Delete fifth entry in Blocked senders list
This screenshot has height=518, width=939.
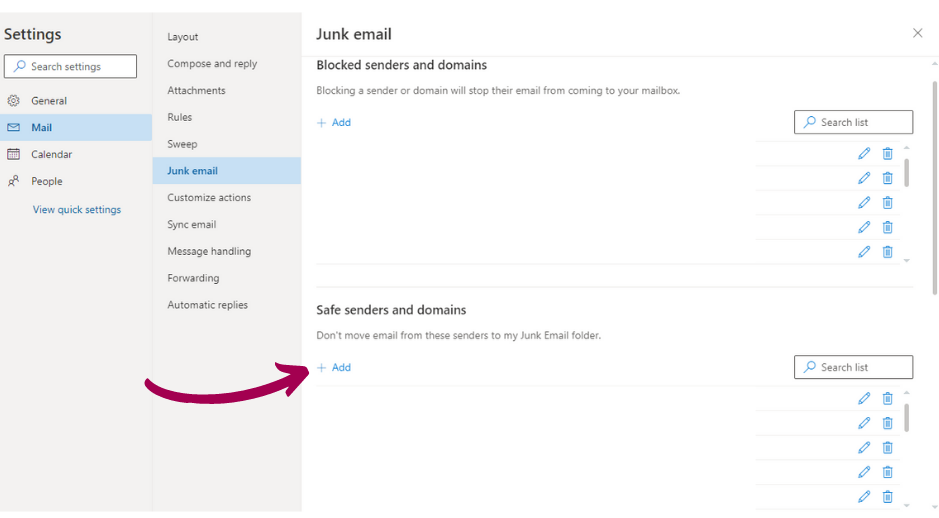(x=887, y=252)
